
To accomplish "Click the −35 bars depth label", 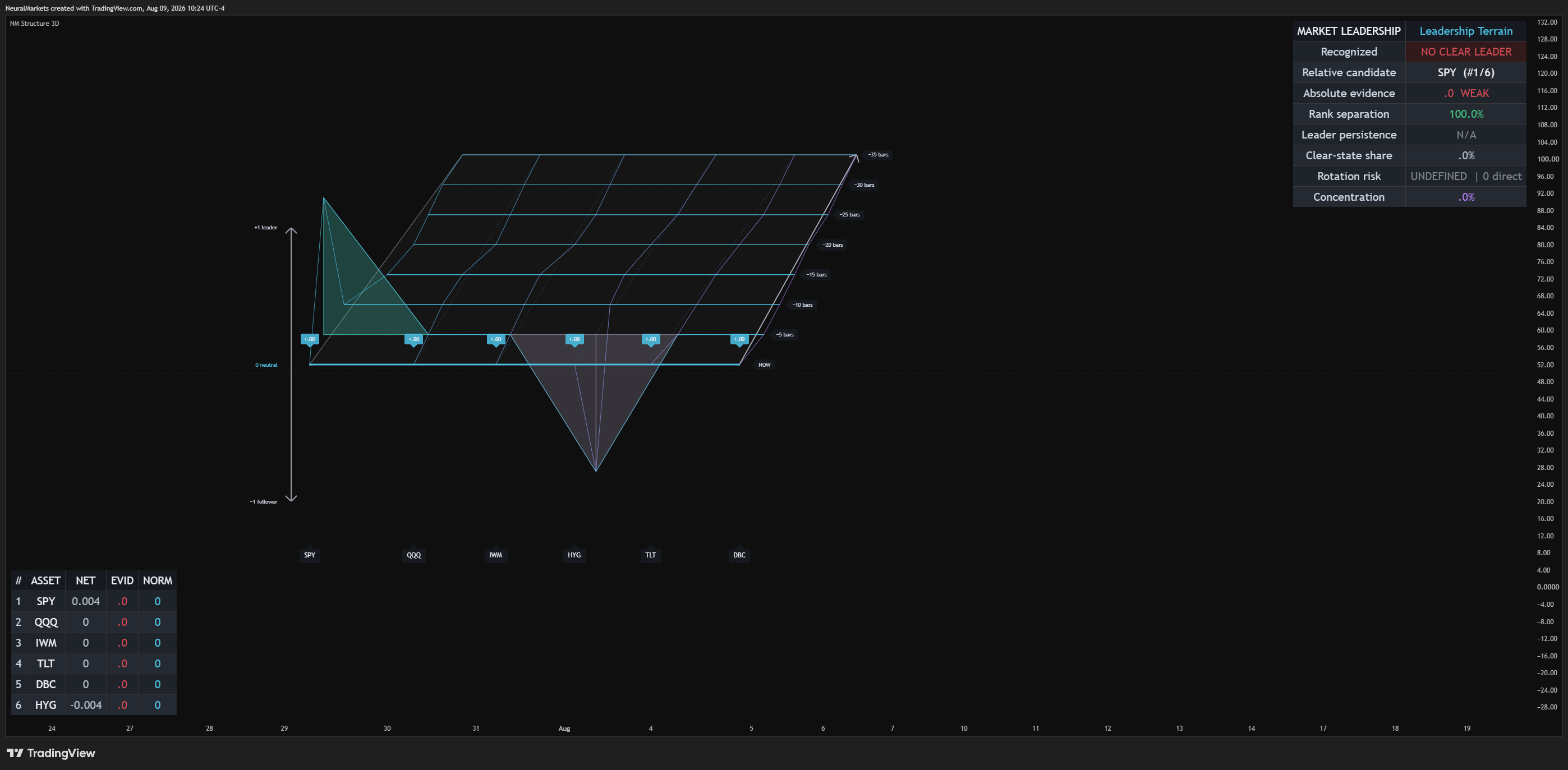I will coord(878,155).
